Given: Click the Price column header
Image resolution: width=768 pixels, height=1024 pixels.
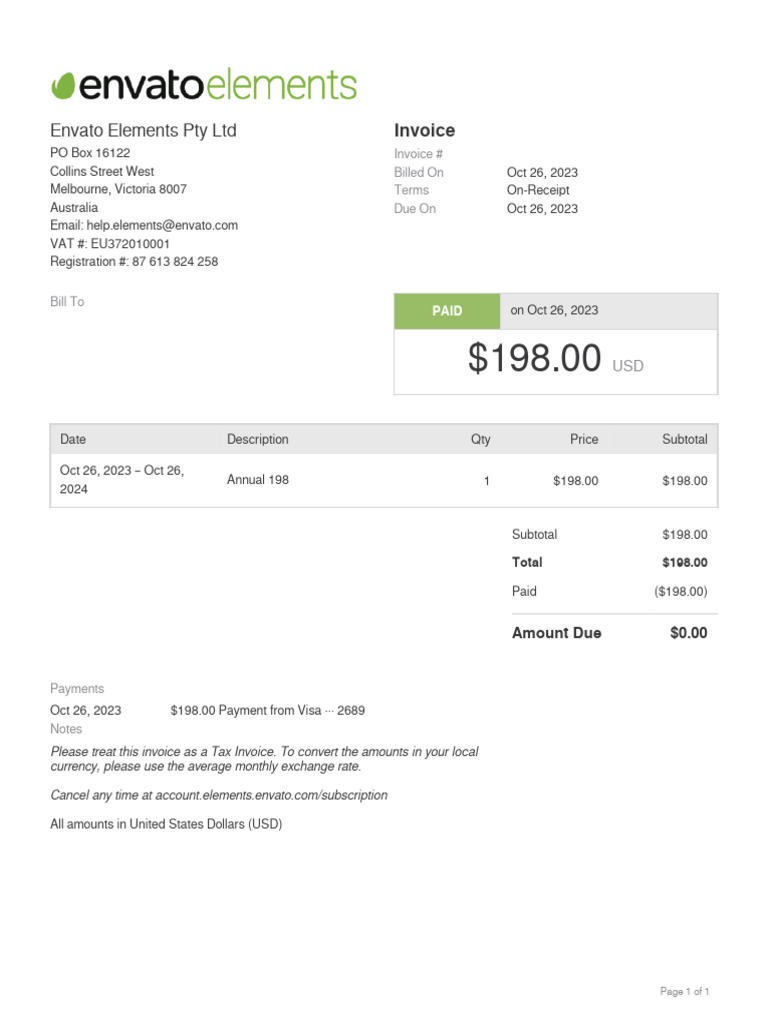Looking at the screenshot, I should click(584, 439).
